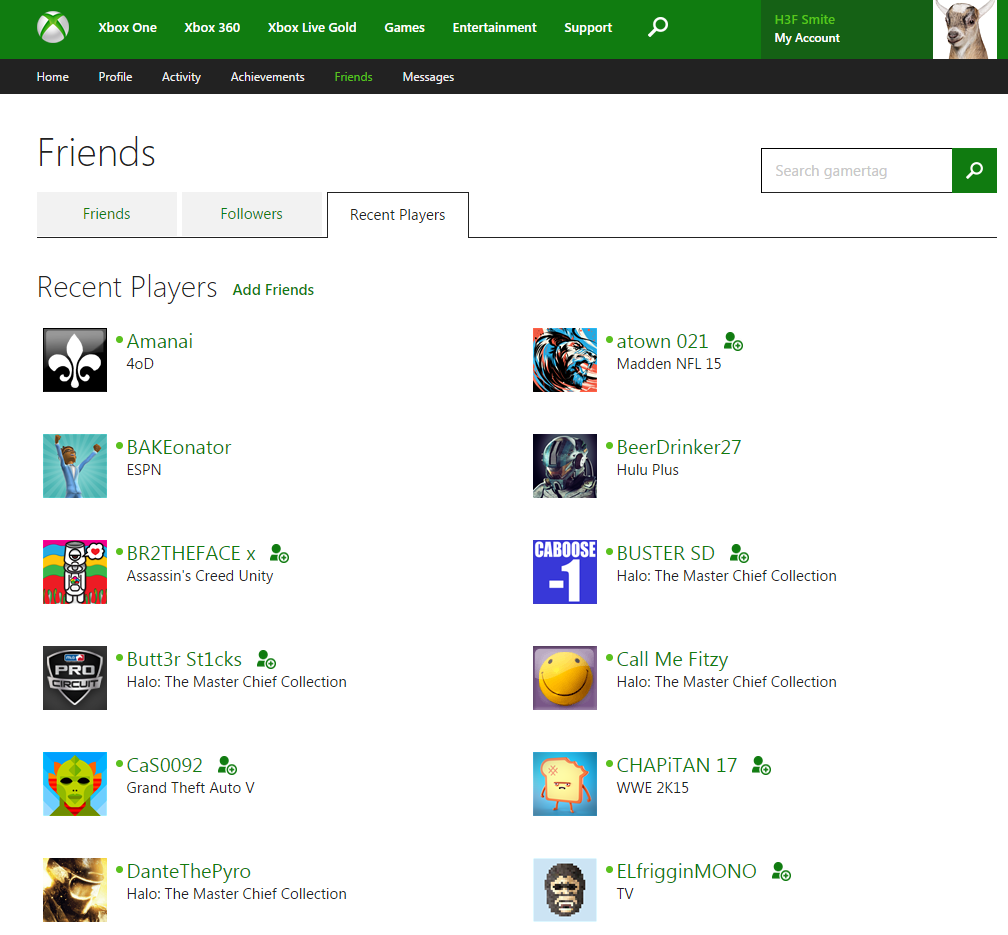Viewport: 1008px width, 935px height.
Task: Click the "Grand Theft Auto V" activity text
Action: pos(190,788)
